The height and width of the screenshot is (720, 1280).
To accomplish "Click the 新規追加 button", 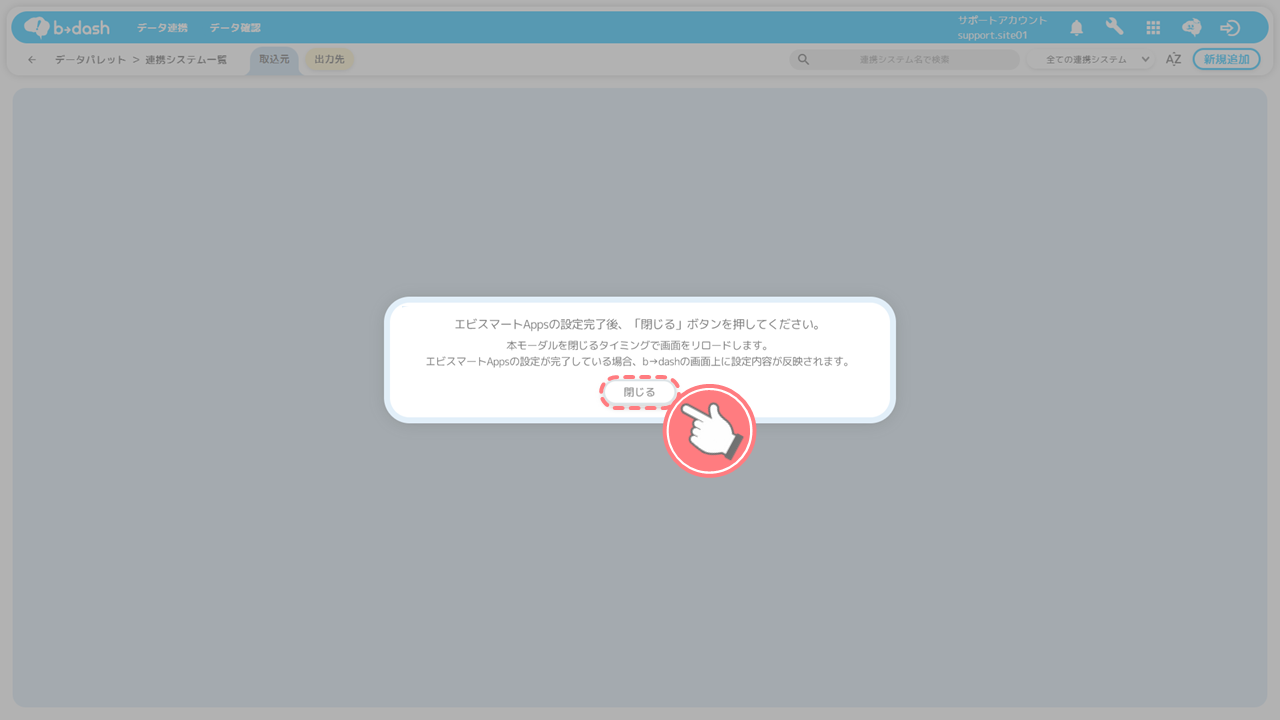I will coord(1226,60).
